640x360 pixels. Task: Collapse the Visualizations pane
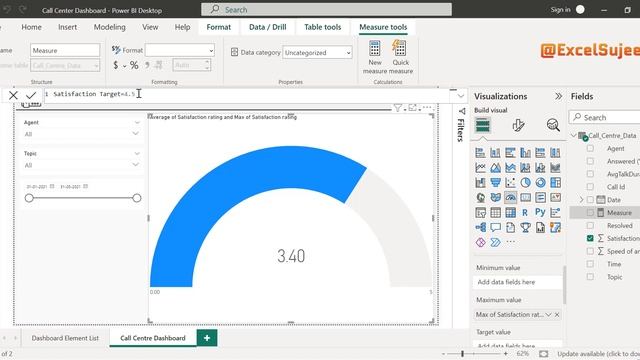coord(558,96)
